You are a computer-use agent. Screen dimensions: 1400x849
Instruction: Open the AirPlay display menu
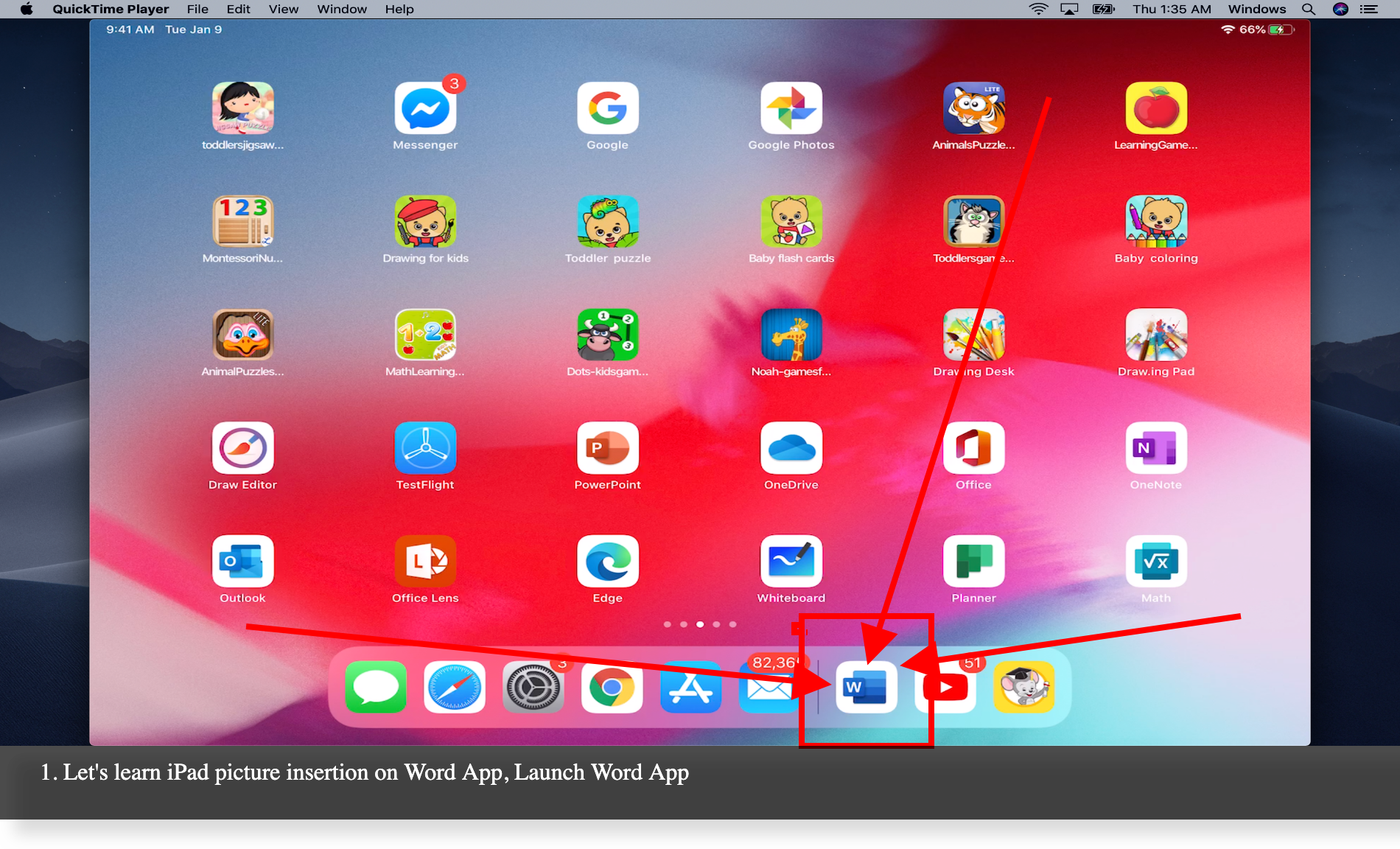coord(1069,9)
